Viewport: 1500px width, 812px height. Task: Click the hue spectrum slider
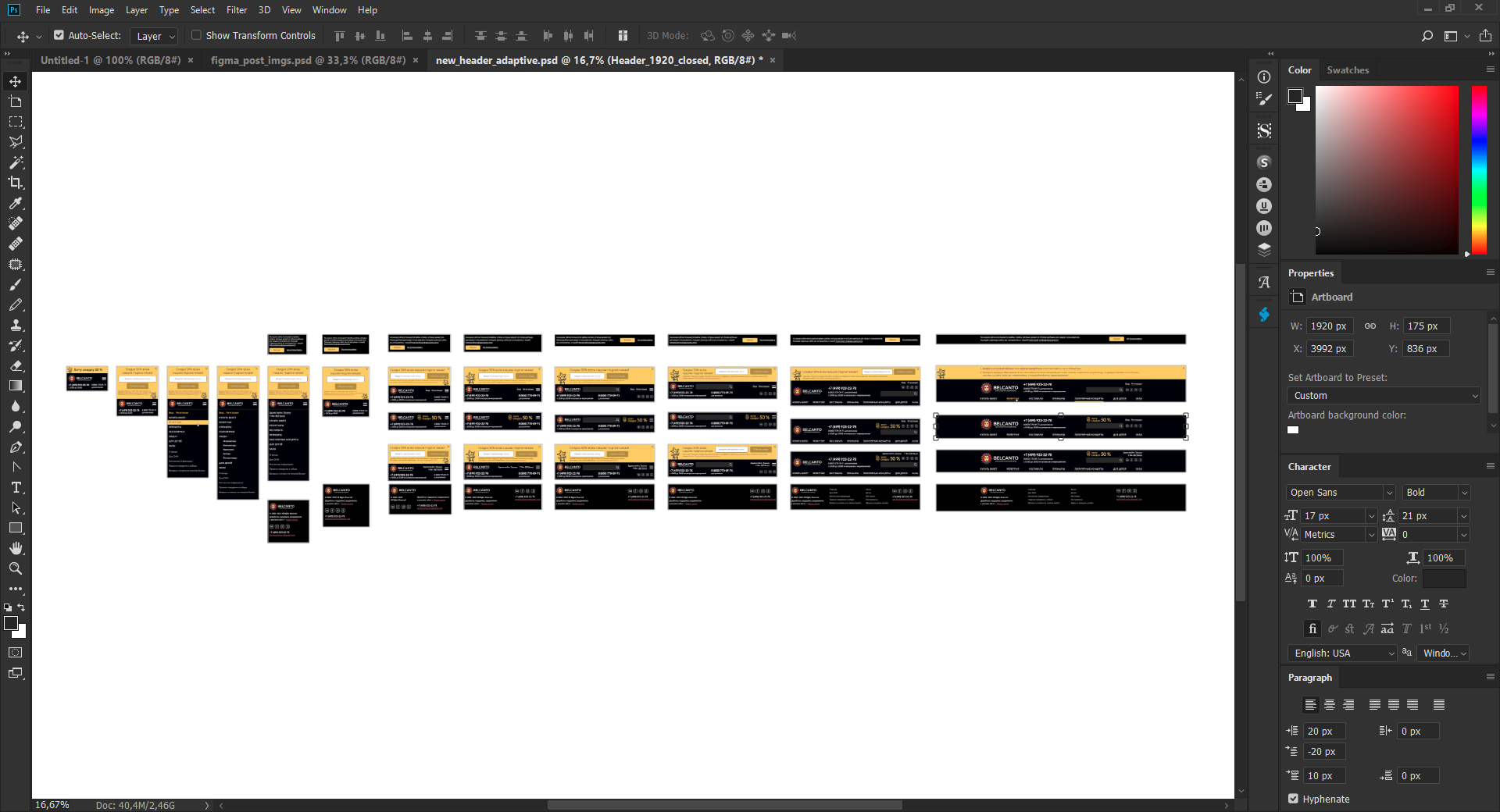point(1479,170)
